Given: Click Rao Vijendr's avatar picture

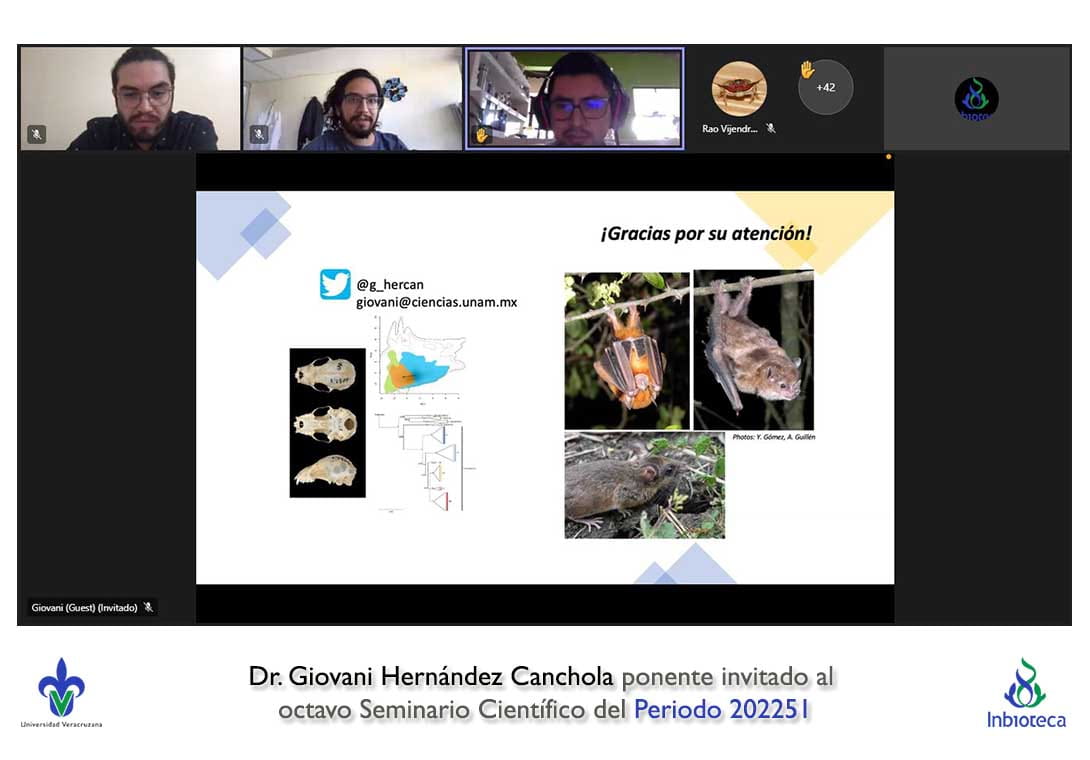Looking at the screenshot, I should point(739,89).
